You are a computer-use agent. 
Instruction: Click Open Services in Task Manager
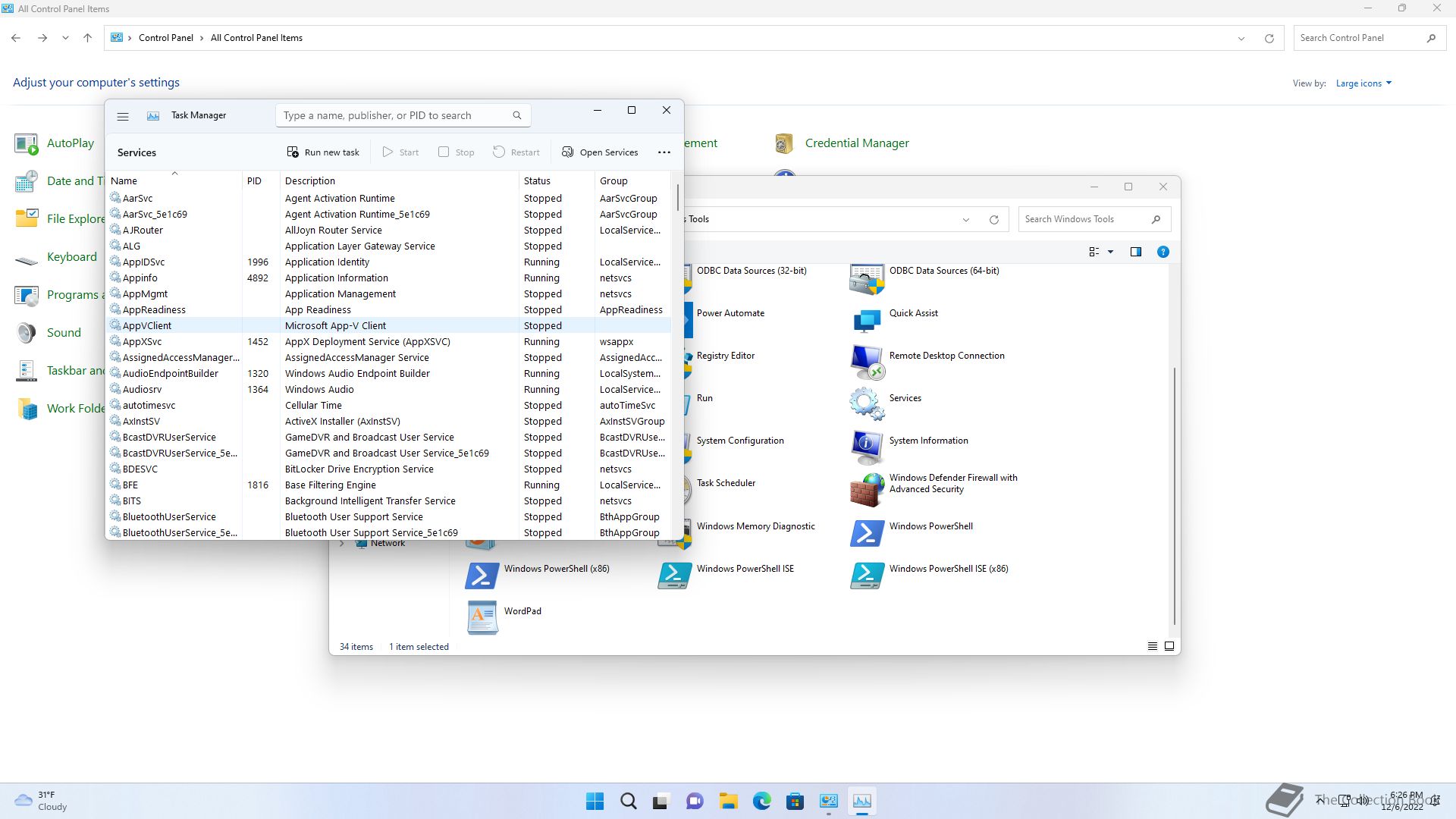tap(600, 152)
